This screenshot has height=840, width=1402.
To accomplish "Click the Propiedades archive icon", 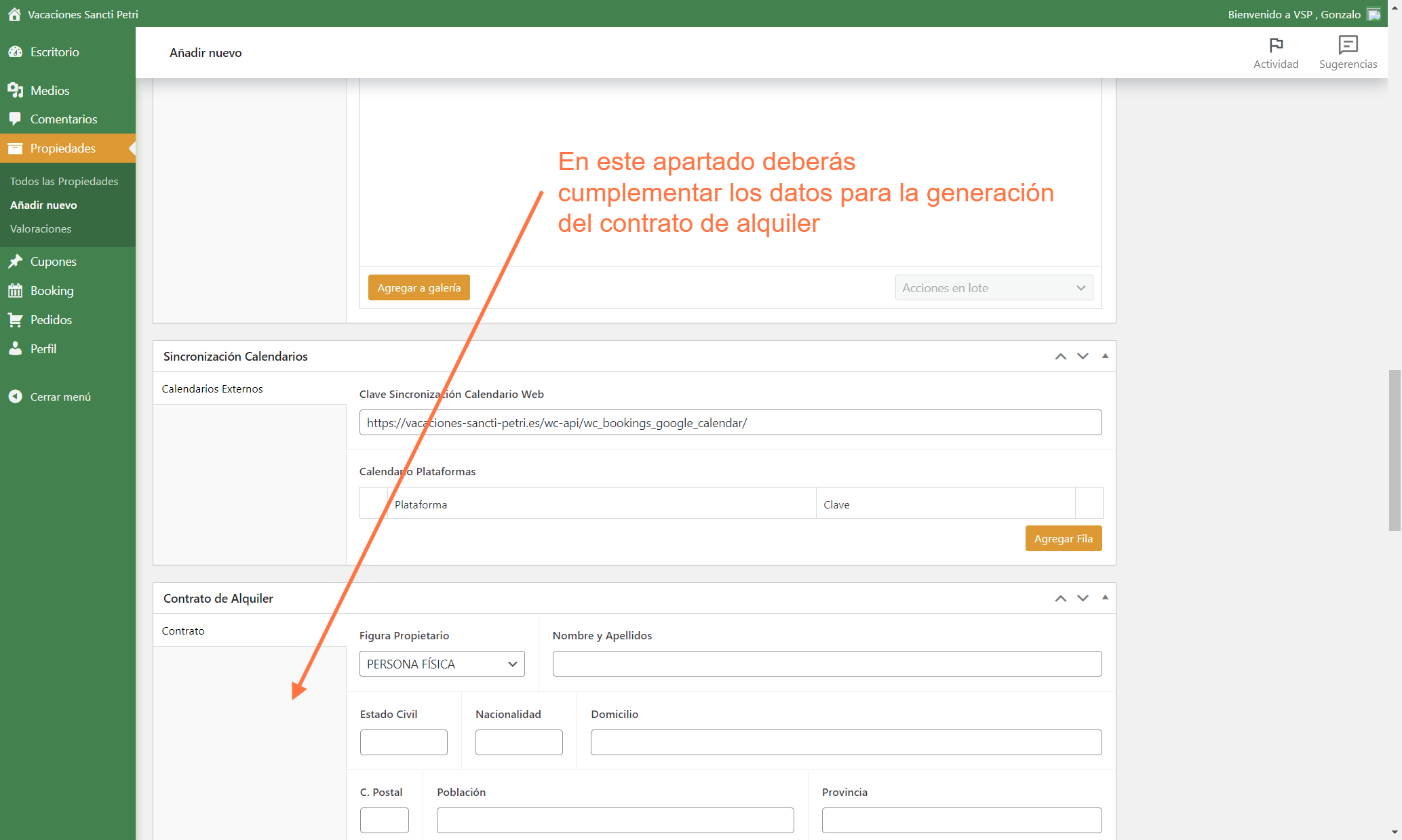I will [x=15, y=148].
